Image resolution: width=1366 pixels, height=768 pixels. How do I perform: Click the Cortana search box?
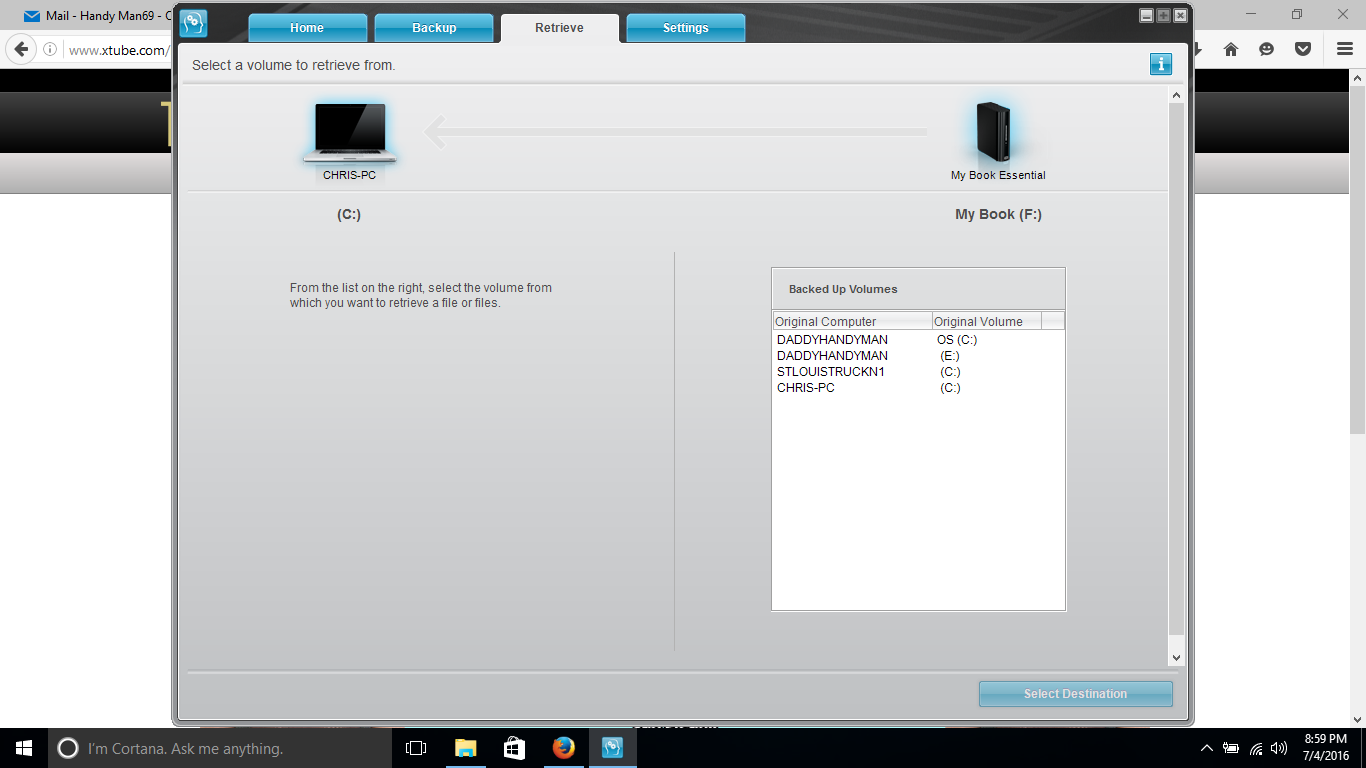click(x=220, y=748)
